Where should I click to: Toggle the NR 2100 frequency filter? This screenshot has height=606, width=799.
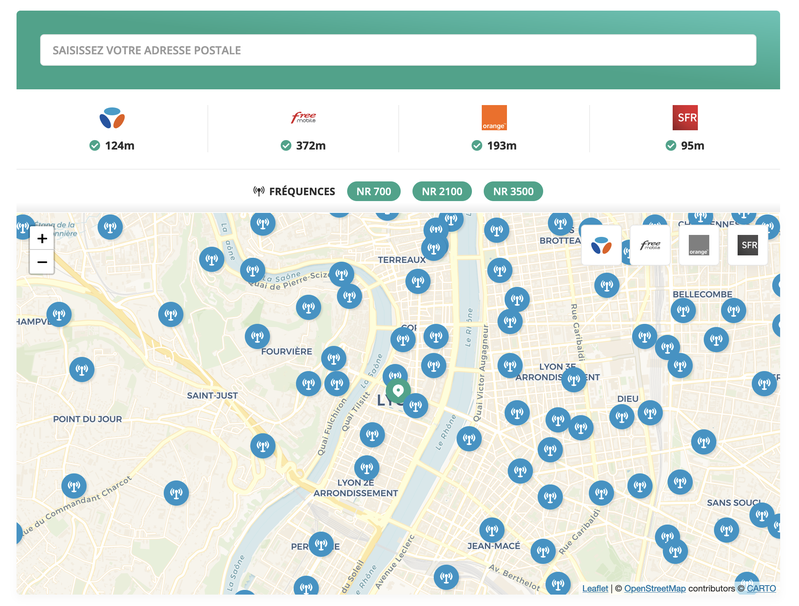(442, 192)
